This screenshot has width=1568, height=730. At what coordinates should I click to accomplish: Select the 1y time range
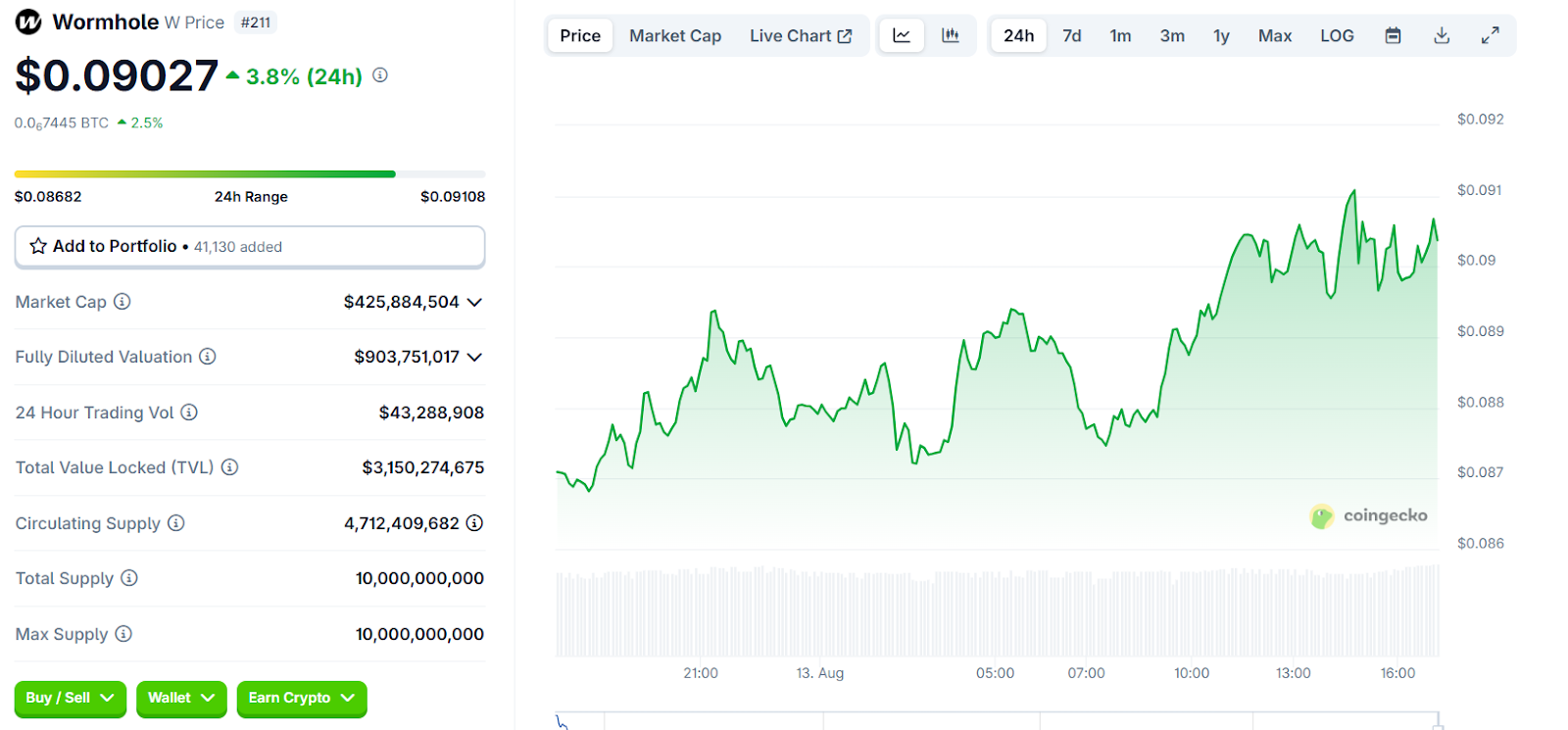click(x=1221, y=36)
